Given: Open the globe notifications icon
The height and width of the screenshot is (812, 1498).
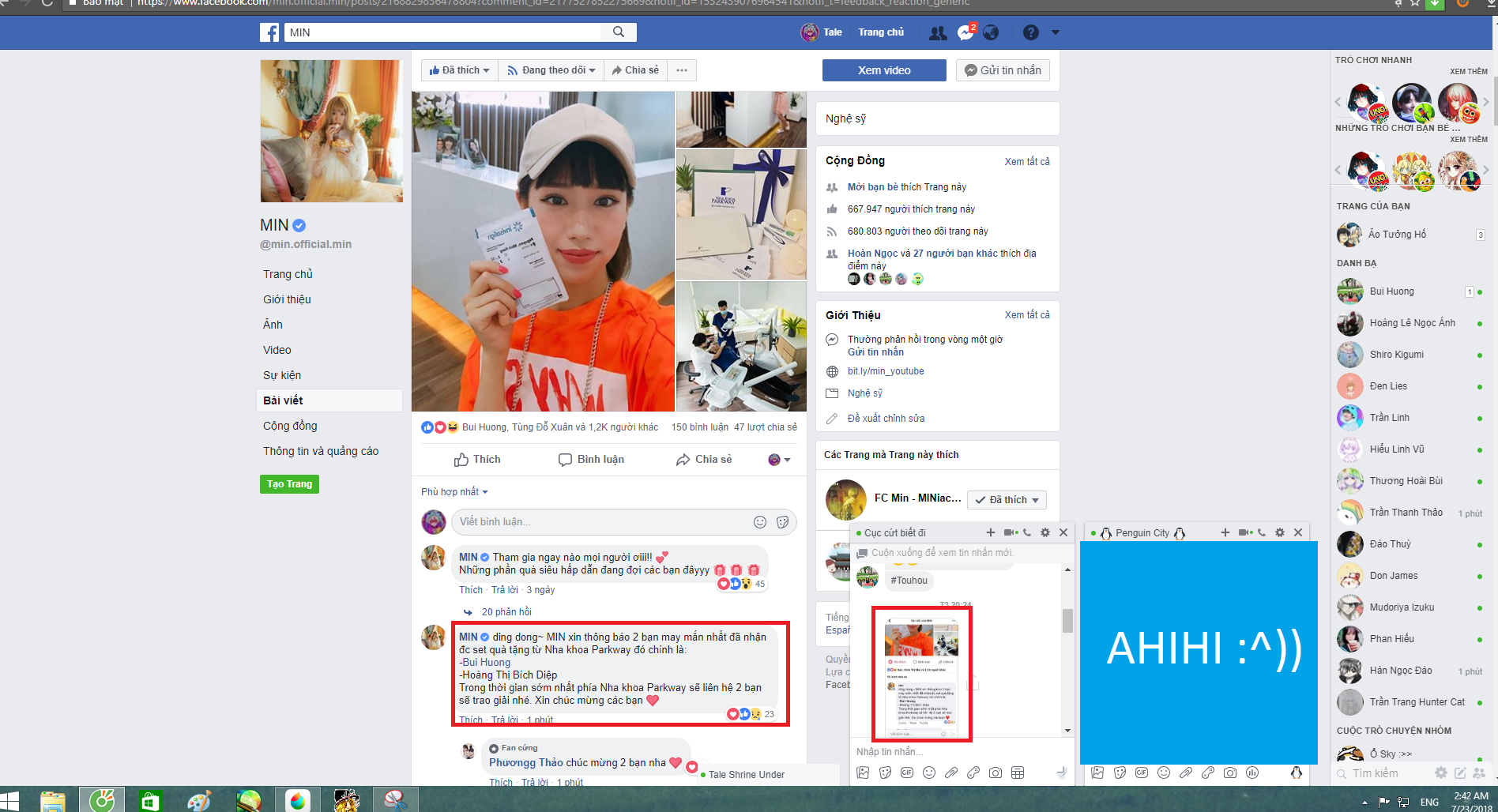Looking at the screenshot, I should pyautogui.click(x=991, y=32).
